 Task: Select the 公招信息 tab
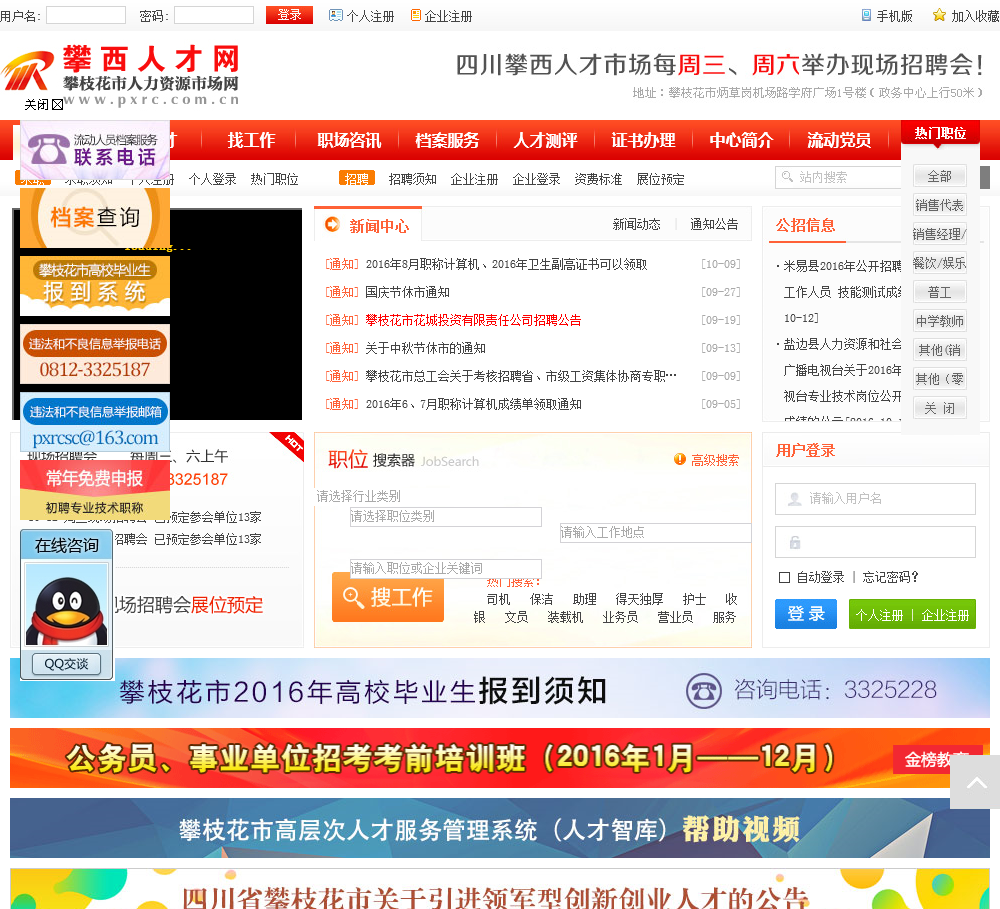click(805, 225)
